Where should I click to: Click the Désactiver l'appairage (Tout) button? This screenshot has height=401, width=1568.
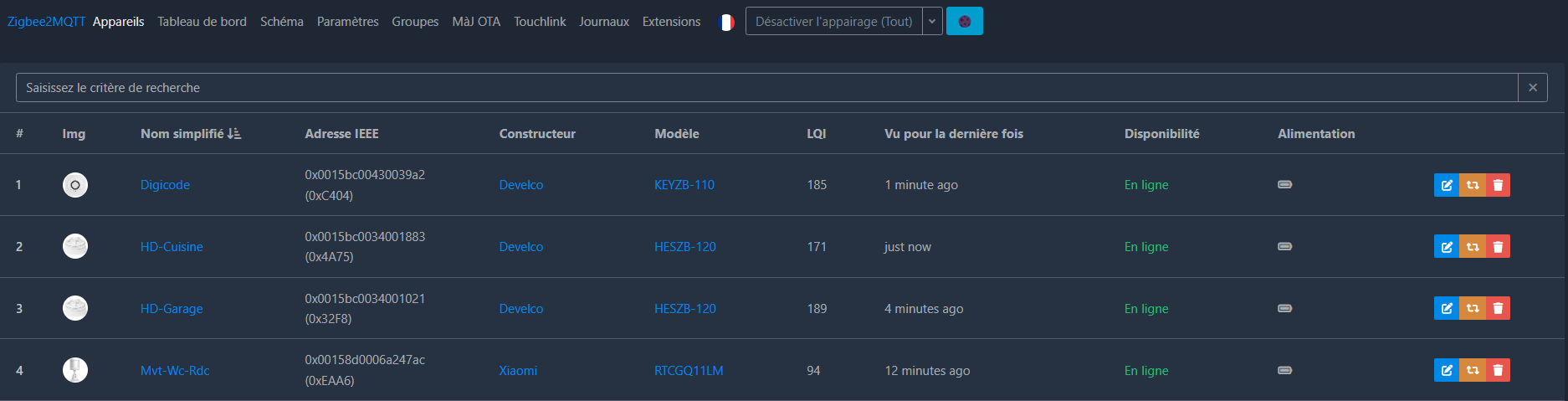(833, 22)
